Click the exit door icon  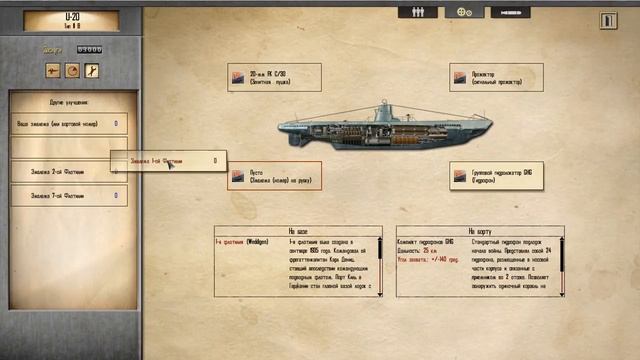pyautogui.click(x=608, y=20)
